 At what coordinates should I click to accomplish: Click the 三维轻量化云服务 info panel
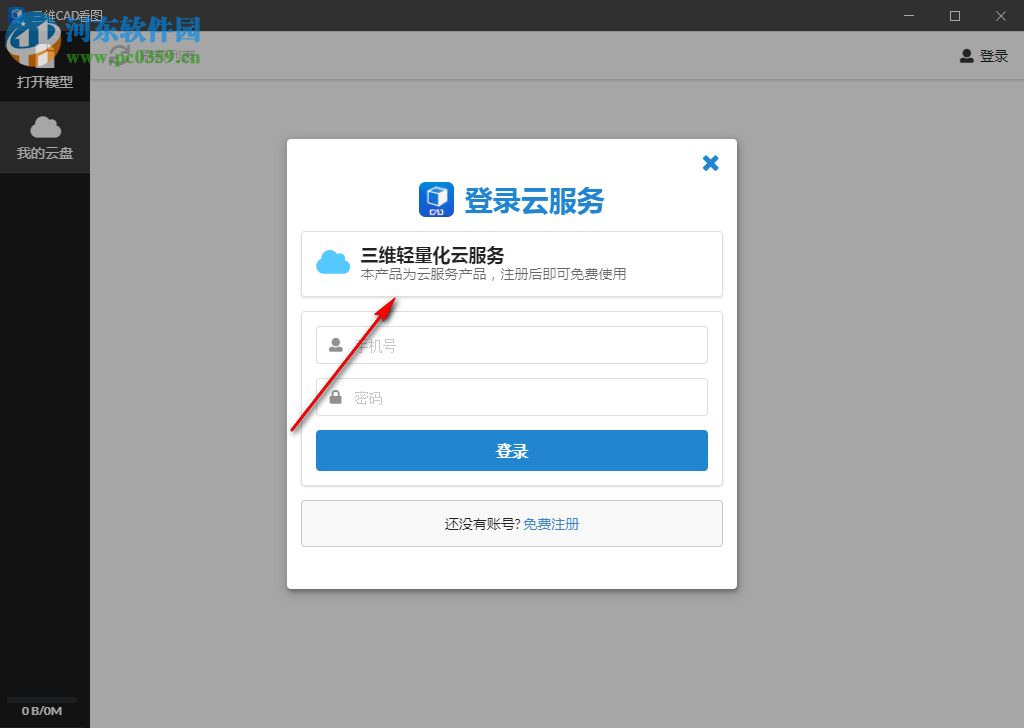pos(511,264)
